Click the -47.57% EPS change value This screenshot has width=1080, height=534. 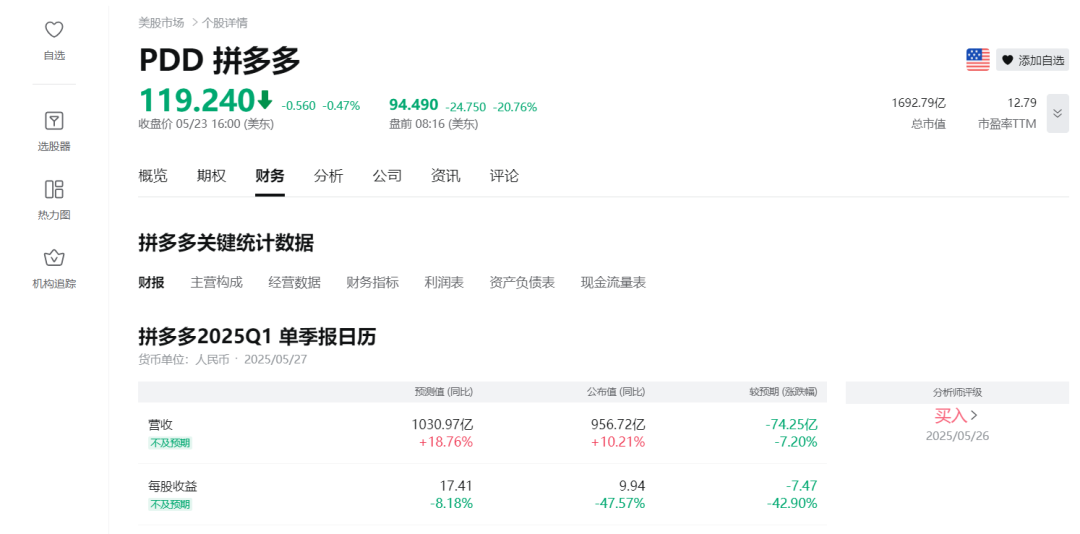tap(620, 504)
